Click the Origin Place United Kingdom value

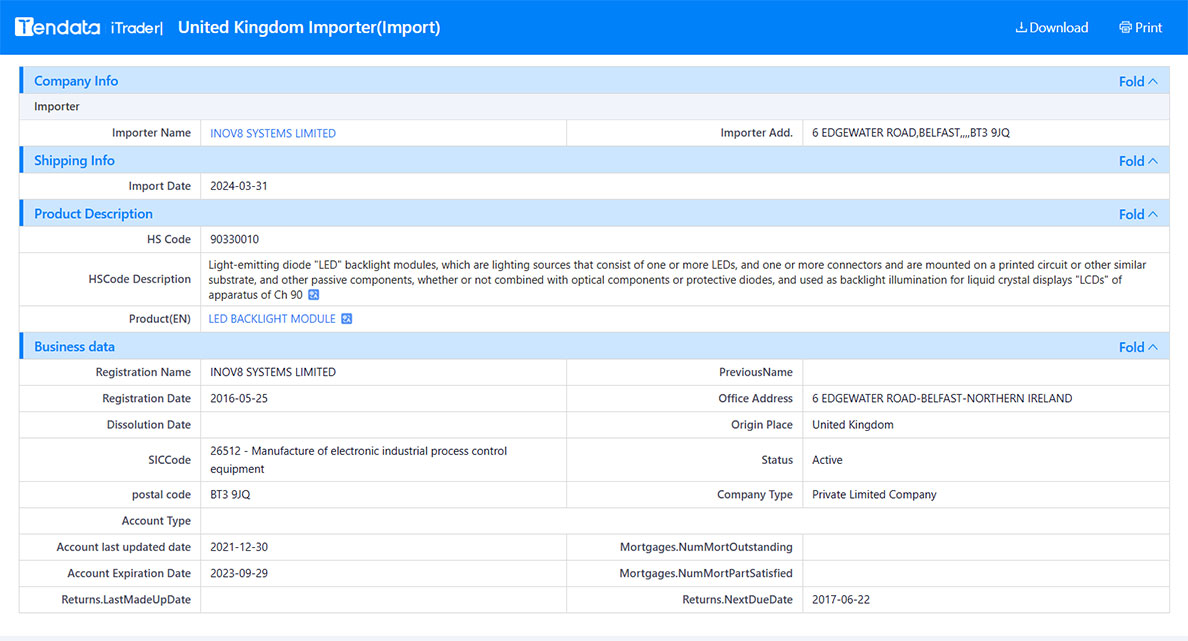tap(852, 425)
